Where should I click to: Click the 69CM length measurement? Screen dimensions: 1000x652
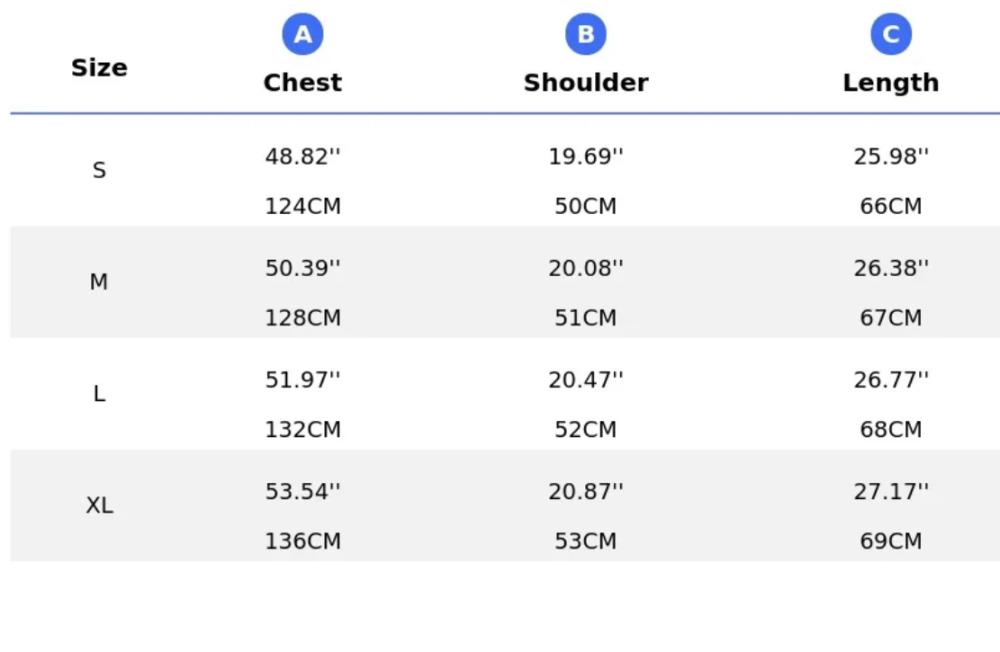click(890, 541)
